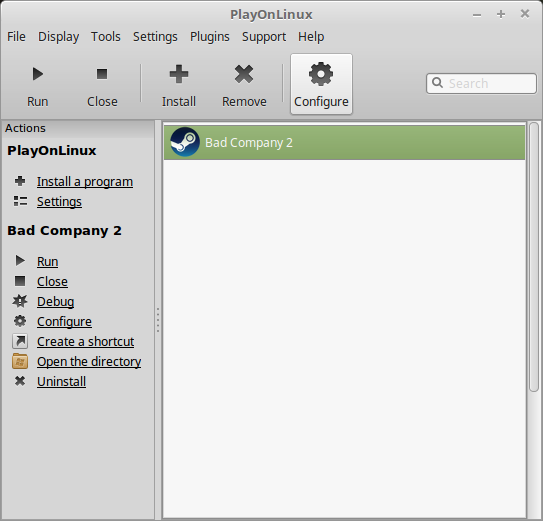This screenshot has height=521, width=543.
Task: Select the Bad Company 2 list entry
Action: point(344,142)
